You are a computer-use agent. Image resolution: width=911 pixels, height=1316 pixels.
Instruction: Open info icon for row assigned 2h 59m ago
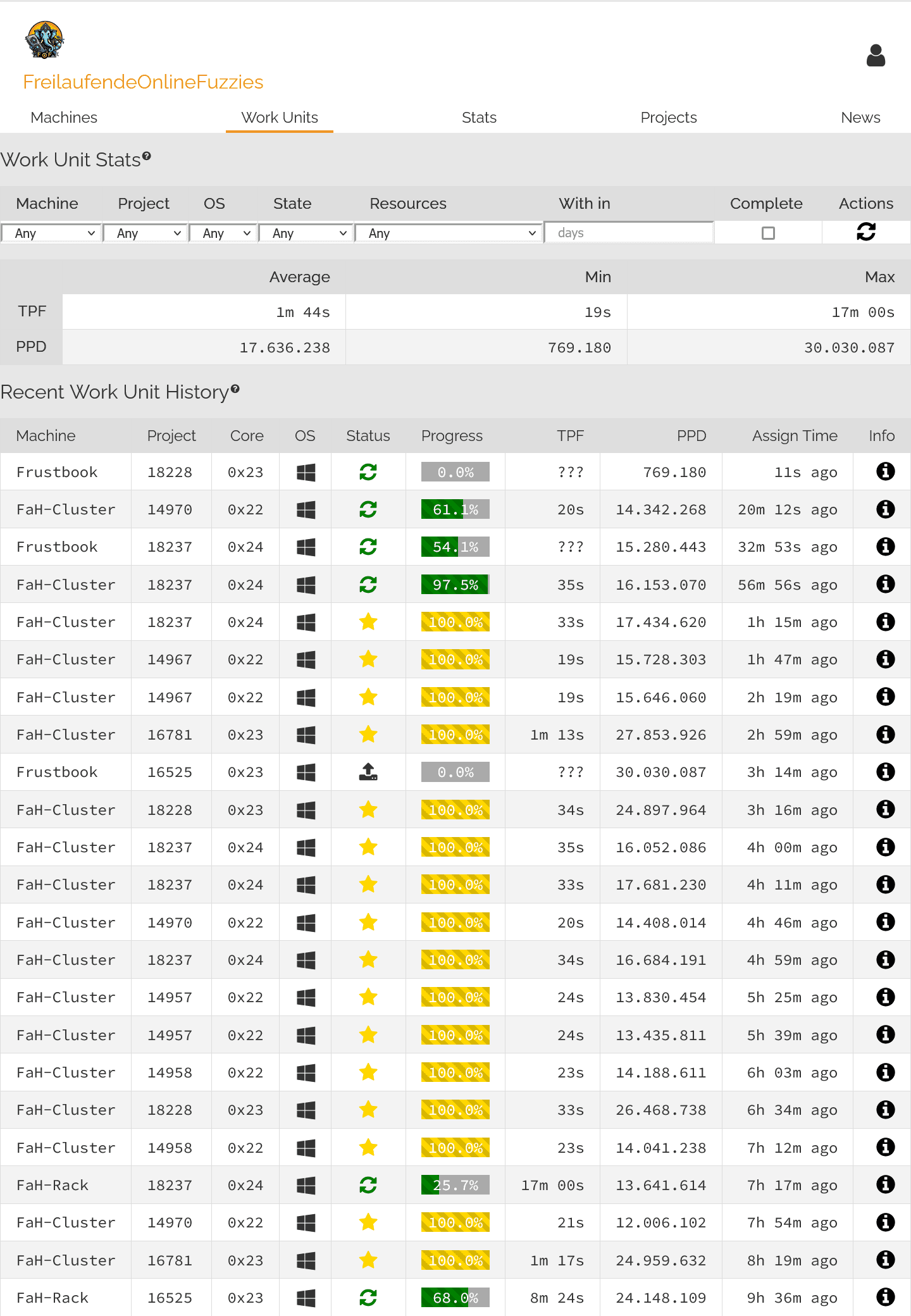click(886, 734)
